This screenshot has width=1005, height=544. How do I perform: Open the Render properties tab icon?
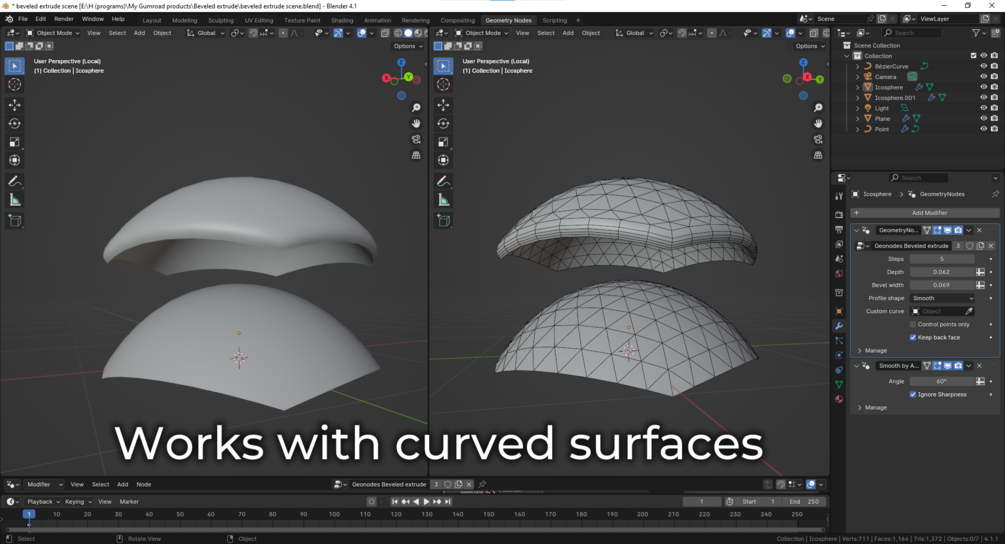pyautogui.click(x=839, y=215)
